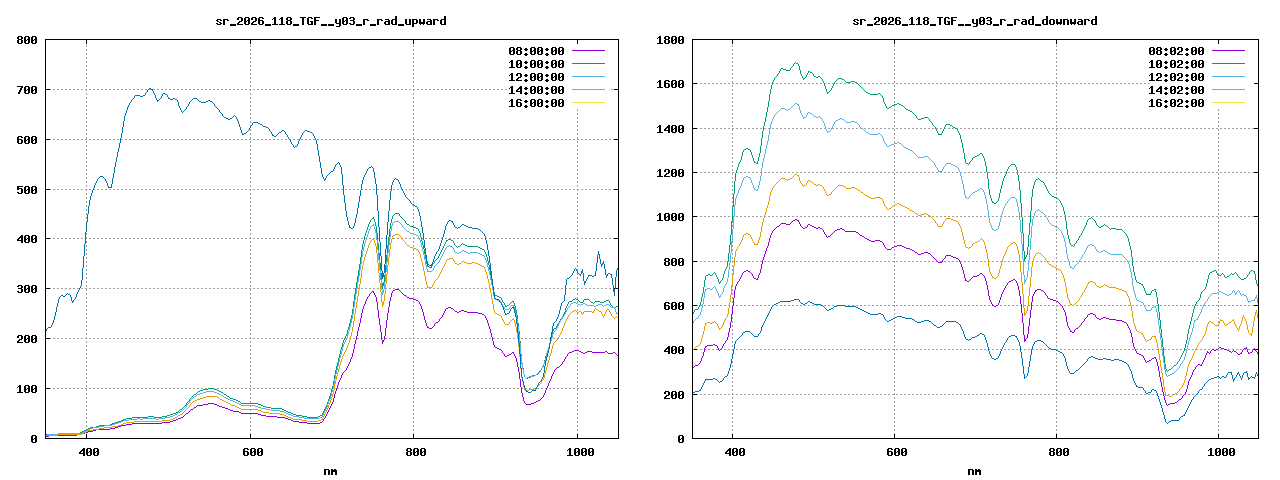The width and height of the screenshot is (1280, 480).
Task: Click the 14:02:00 legend entry text
Action: tap(1176, 90)
